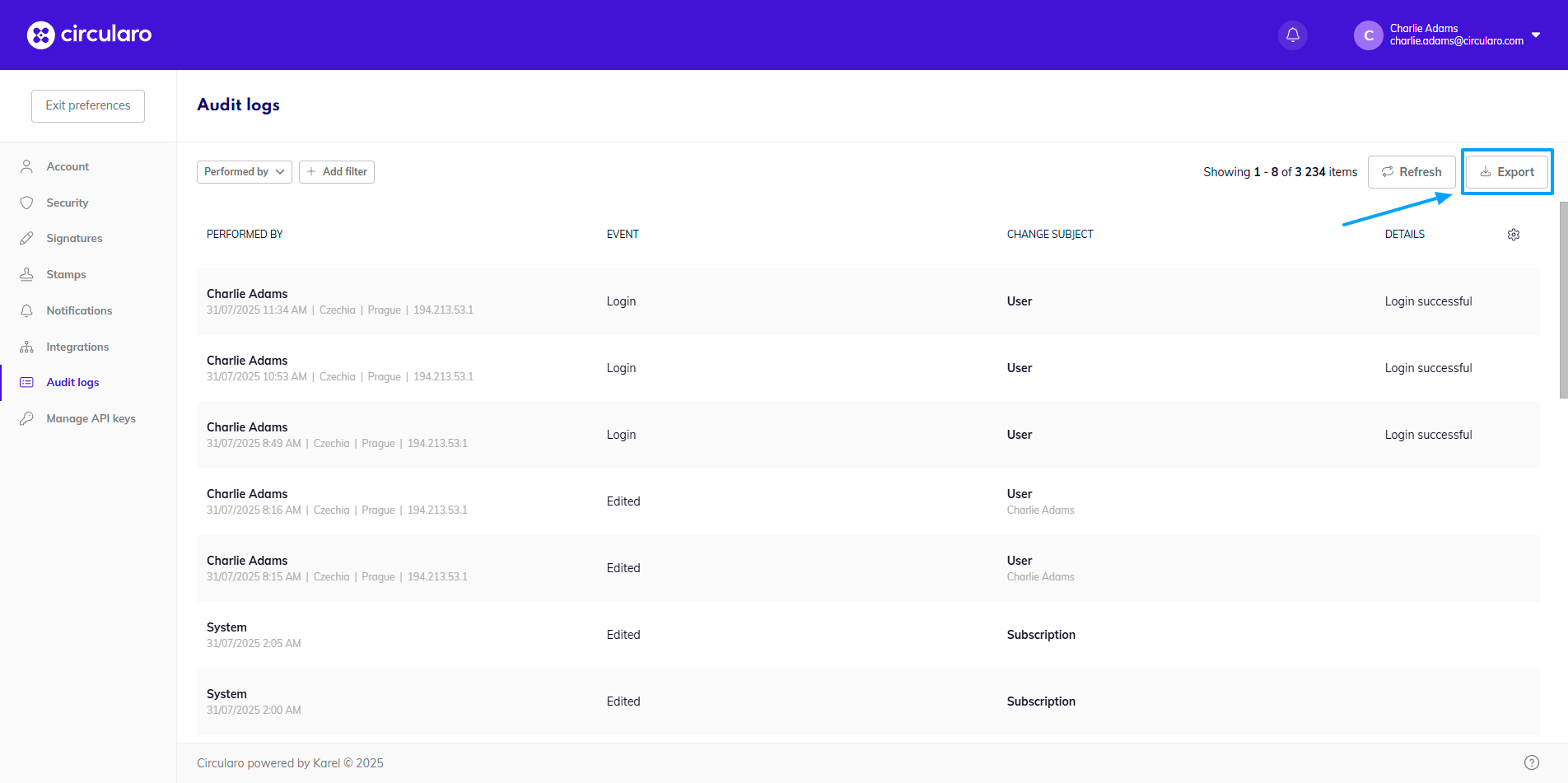Viewport: 1568px width, 783px height.
Task: Open the Integrations menu item
Action: point(77,347)
